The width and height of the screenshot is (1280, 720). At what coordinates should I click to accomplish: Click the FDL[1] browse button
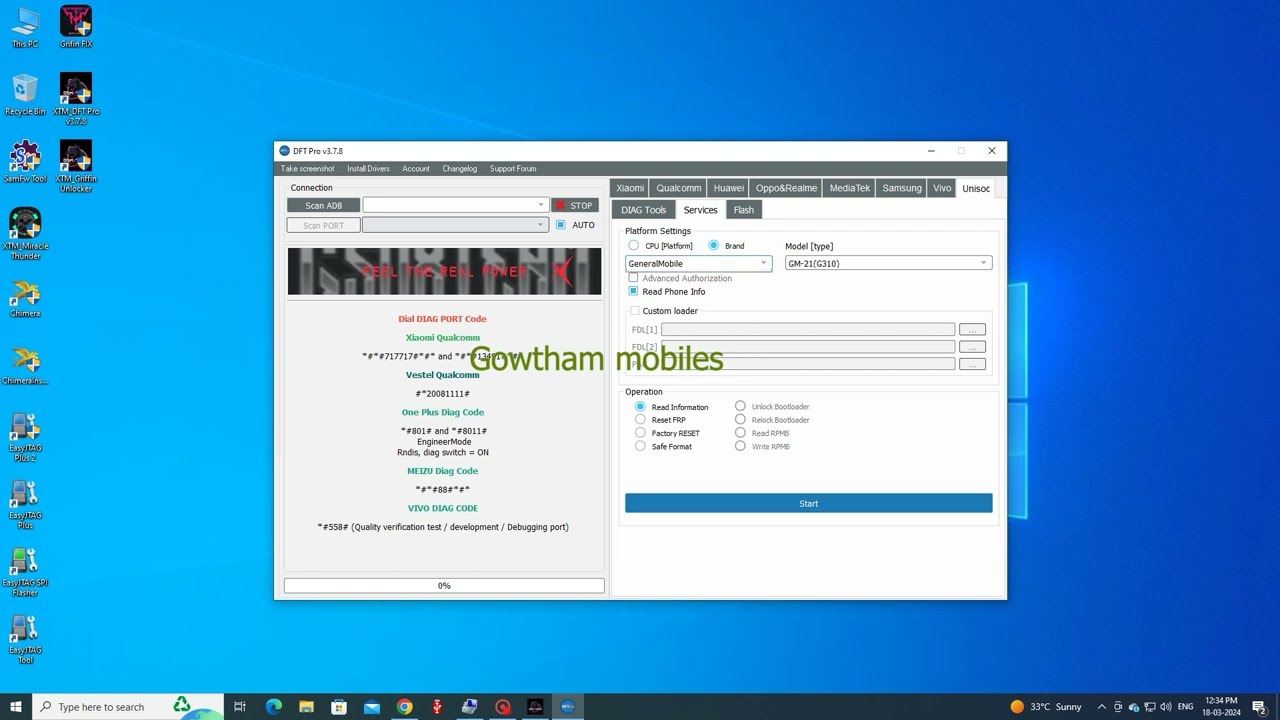point(972,329)
